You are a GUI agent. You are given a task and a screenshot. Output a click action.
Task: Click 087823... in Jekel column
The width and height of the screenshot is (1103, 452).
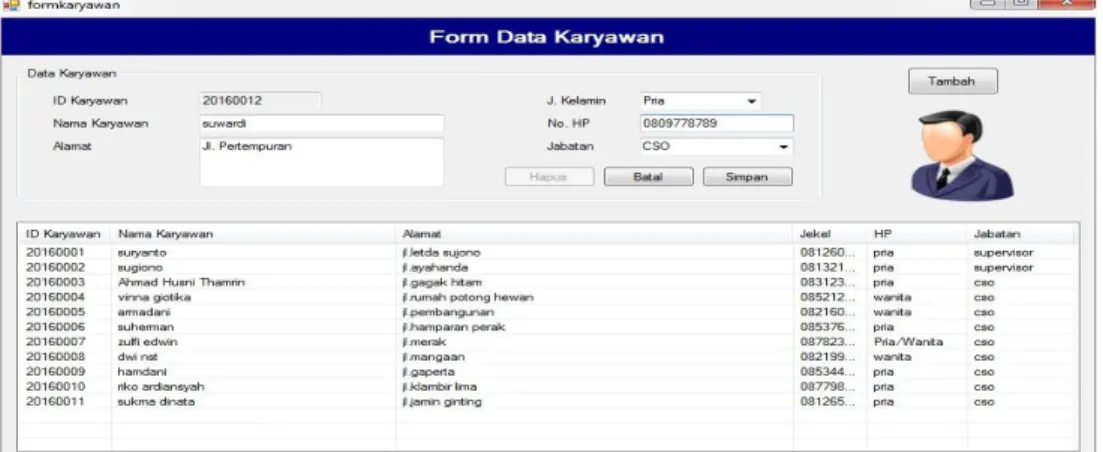click(827, 342)
